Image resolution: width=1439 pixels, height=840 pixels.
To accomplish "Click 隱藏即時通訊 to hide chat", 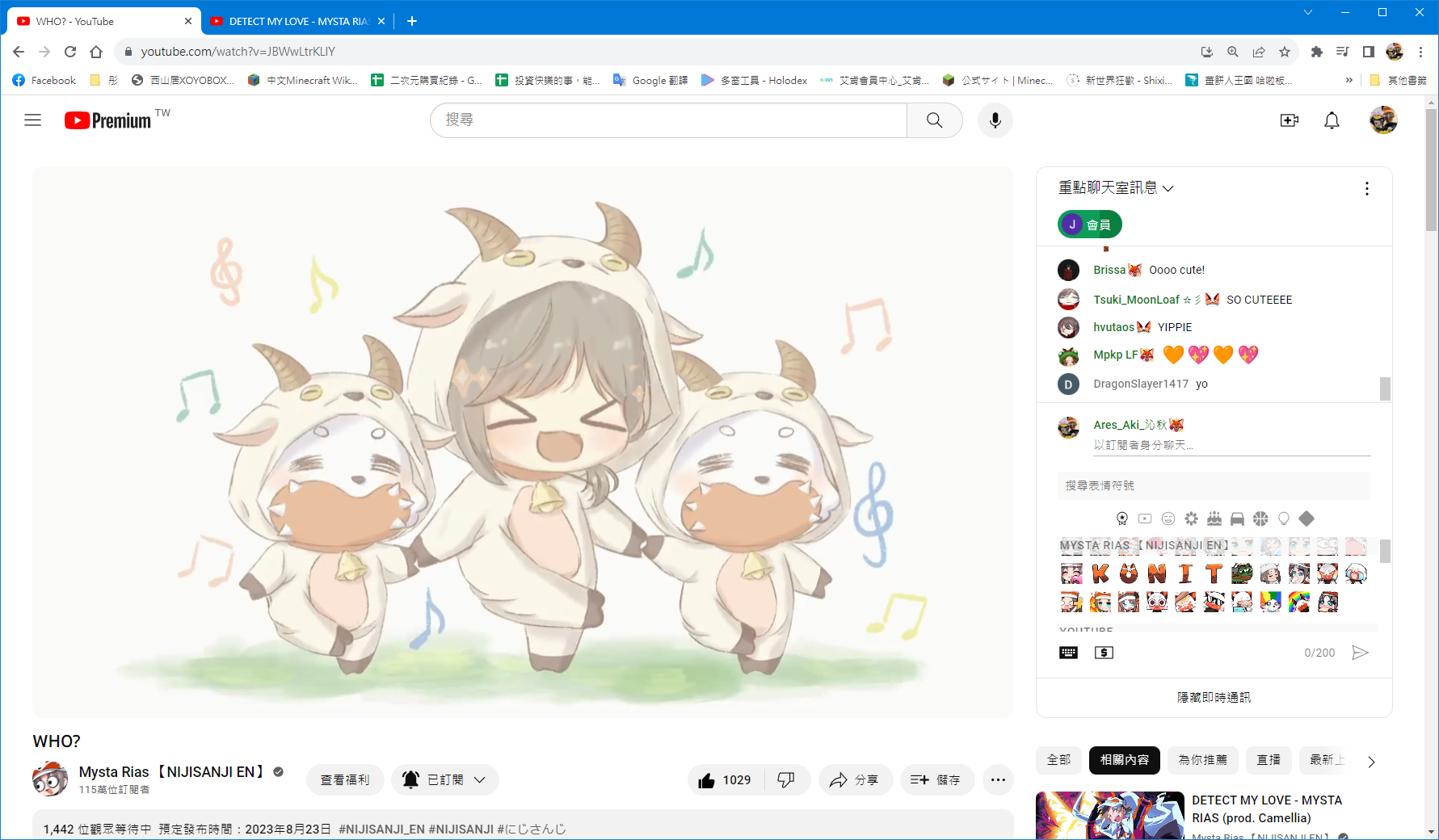I will coord(1214,697).
